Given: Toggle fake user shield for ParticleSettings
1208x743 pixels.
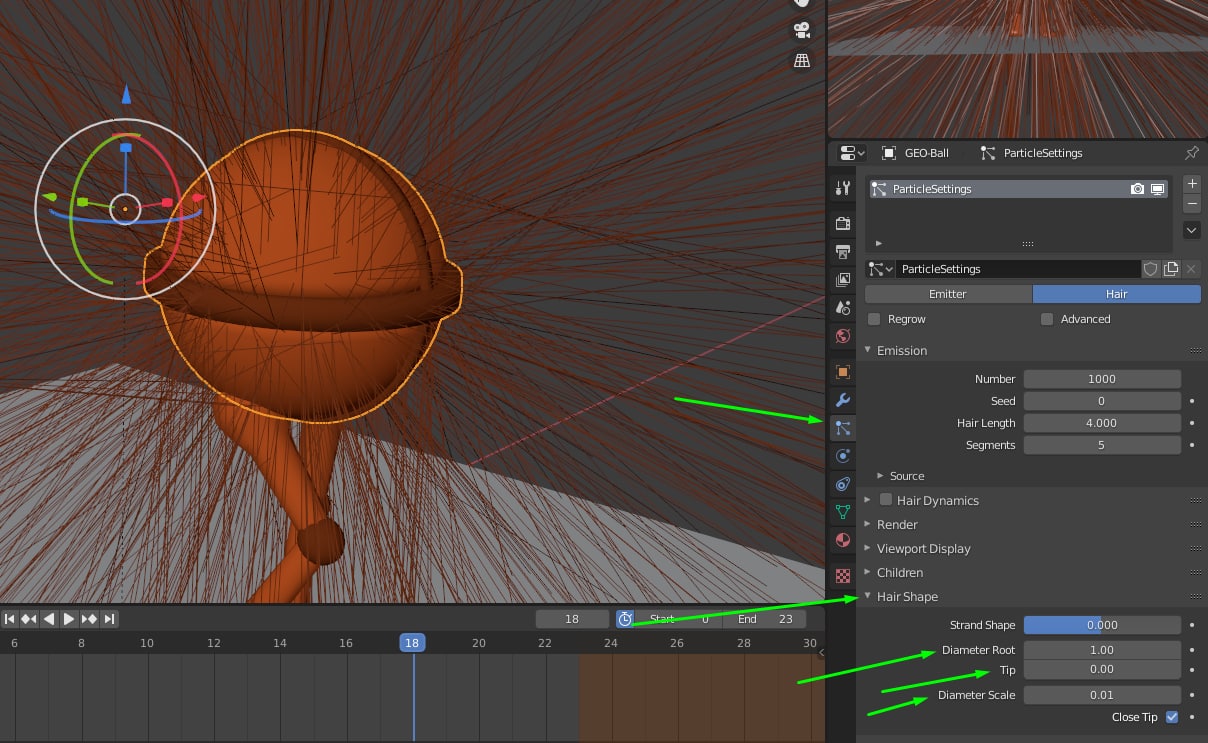Looking at the screenshot, I should coord(1151,269).
